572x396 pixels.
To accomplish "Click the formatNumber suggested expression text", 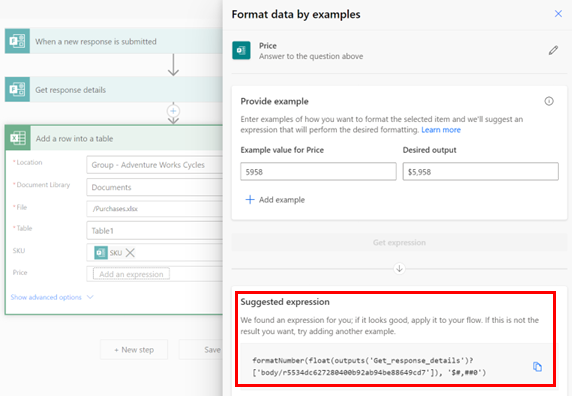I will pos(369,366).
